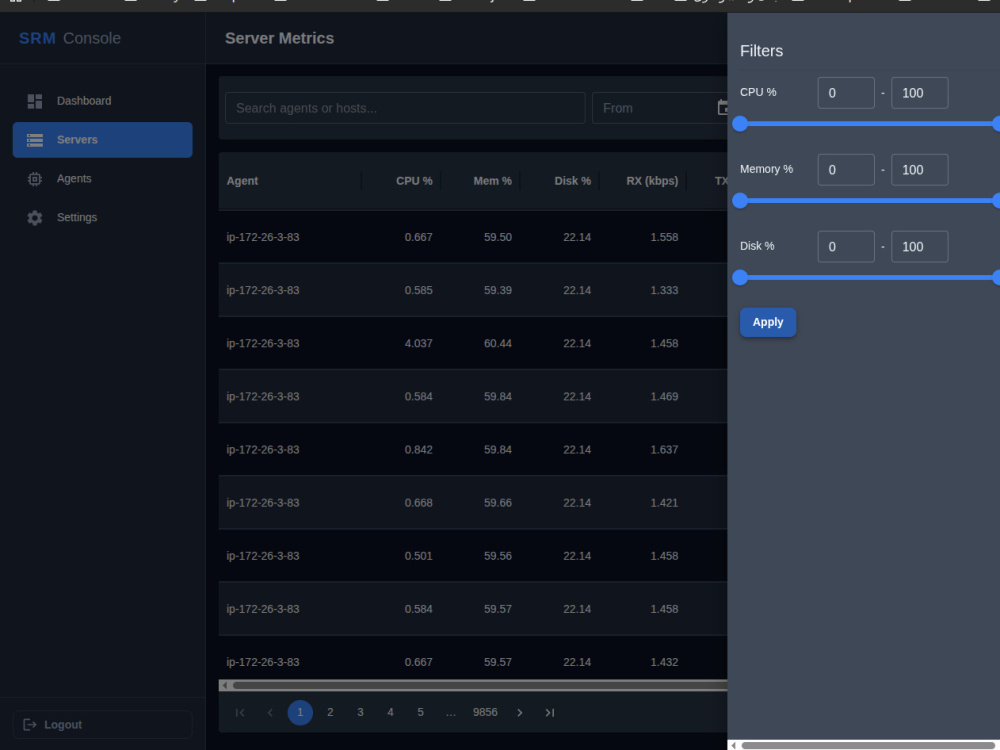Go to first page icon

[x=240, y=712]
